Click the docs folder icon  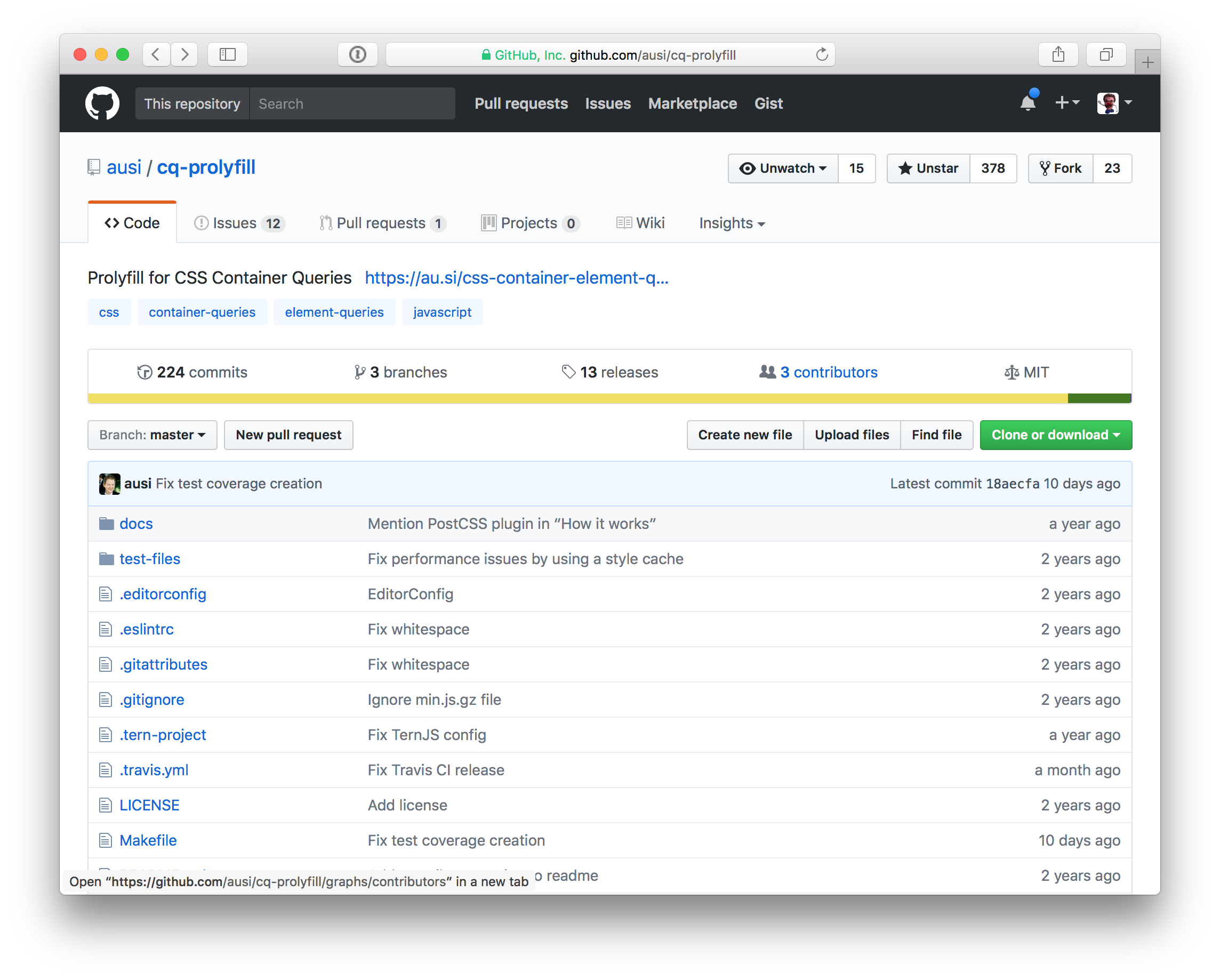106,524
